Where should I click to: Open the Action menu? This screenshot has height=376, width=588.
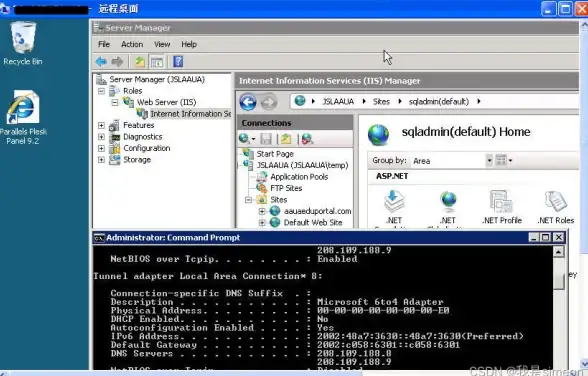[x=132, y=44]
